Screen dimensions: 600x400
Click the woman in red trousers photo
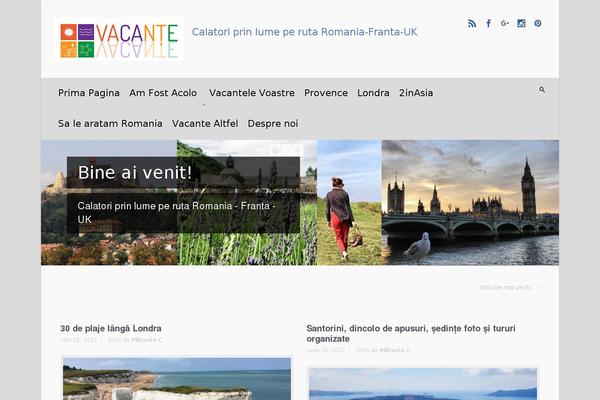(x=349, y=202)
